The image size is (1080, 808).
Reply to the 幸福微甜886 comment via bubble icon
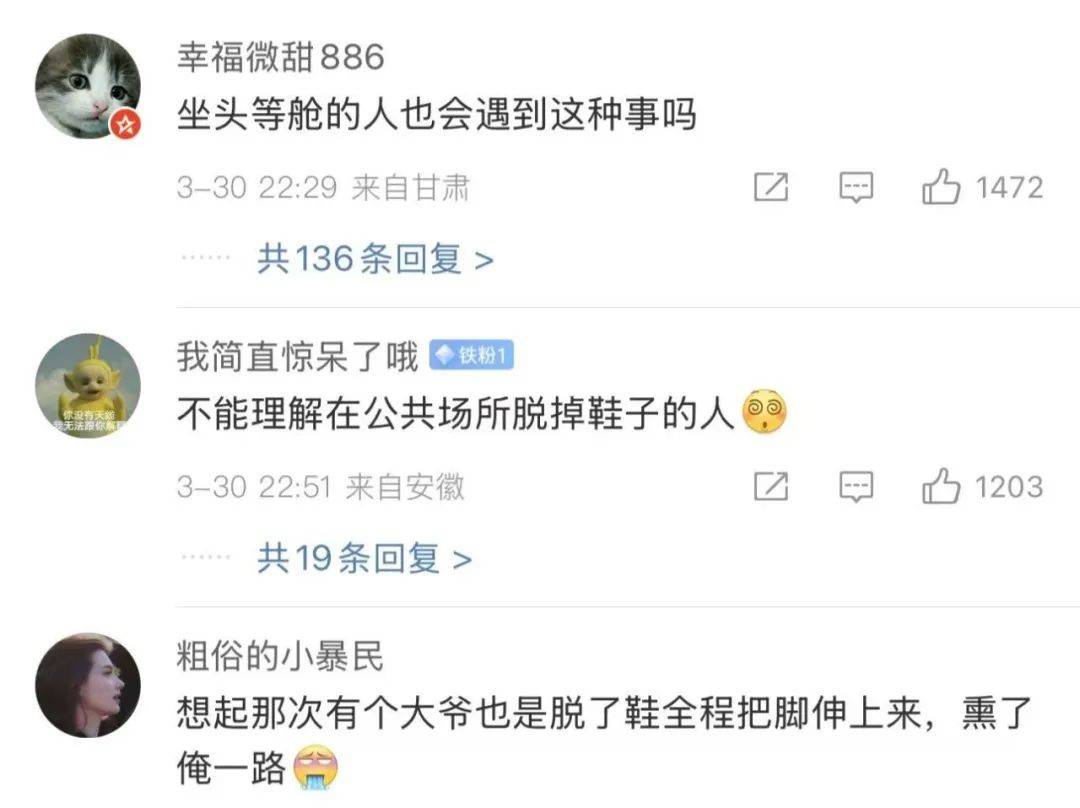pyautogui.click(x=856, y=187)
